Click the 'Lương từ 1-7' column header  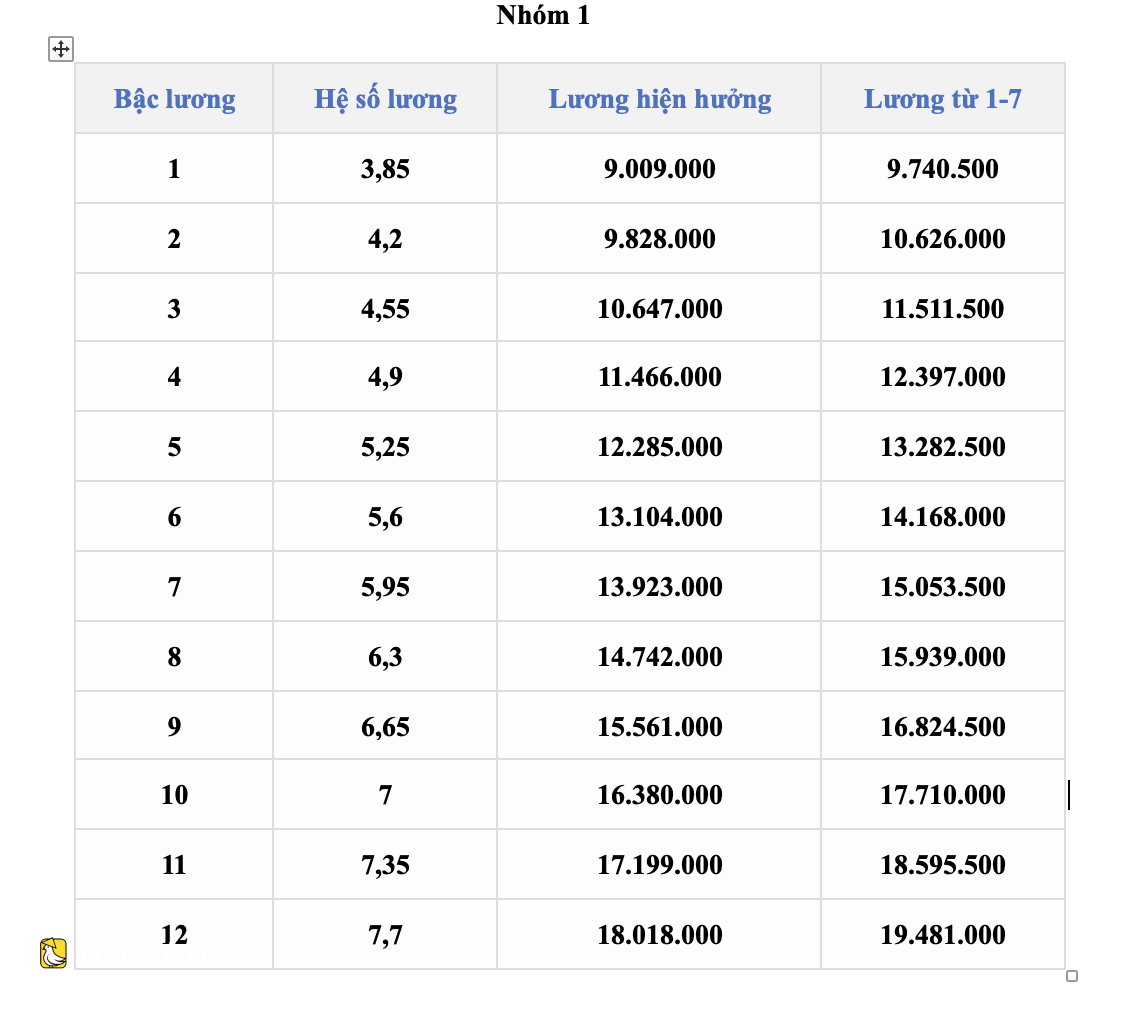click(x=943, y=99)
